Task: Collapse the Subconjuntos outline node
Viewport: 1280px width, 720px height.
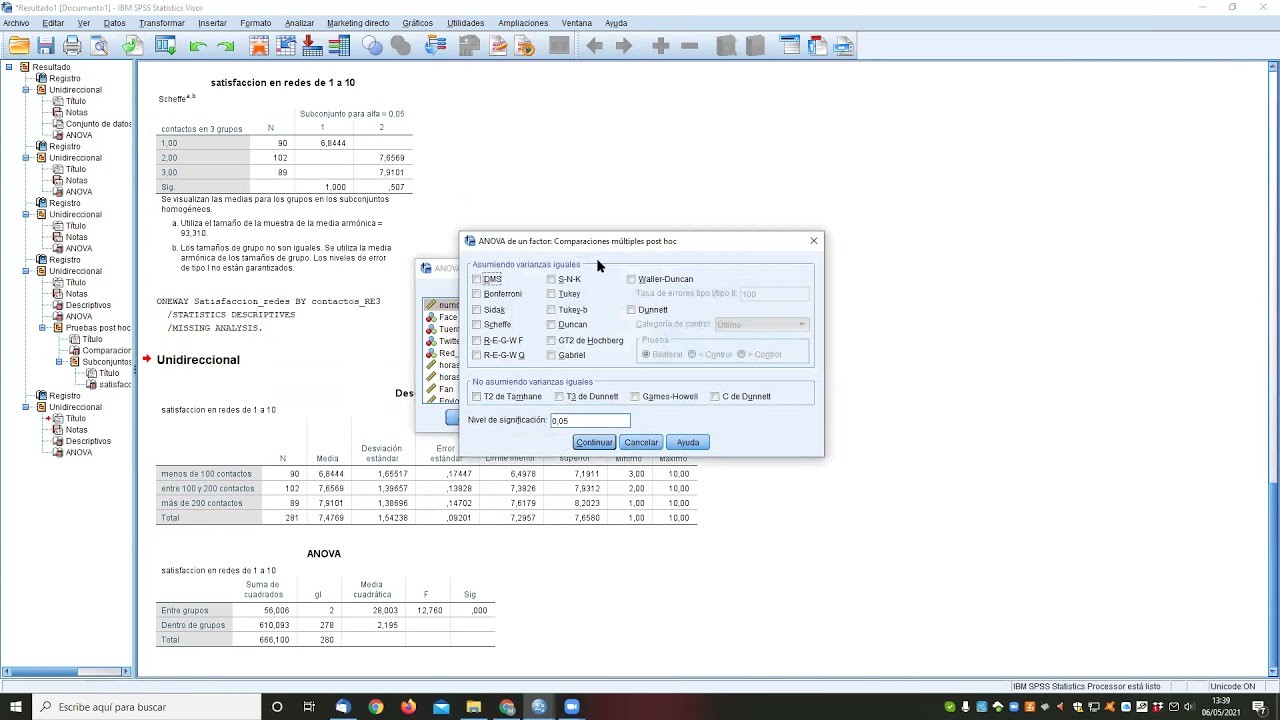Action: [x=59, y=362]
